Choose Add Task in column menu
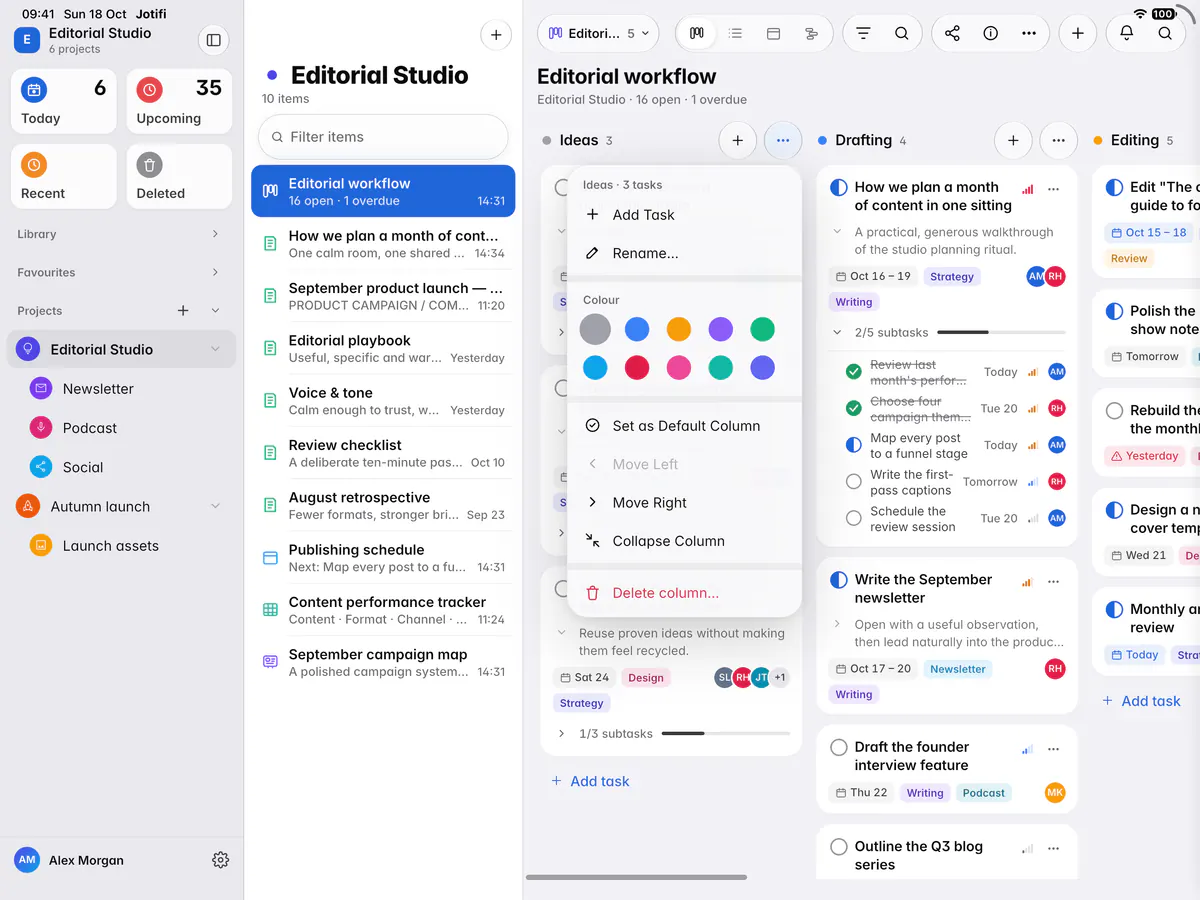Viewport: 1200px width, 900px height. tap(684, 215)
